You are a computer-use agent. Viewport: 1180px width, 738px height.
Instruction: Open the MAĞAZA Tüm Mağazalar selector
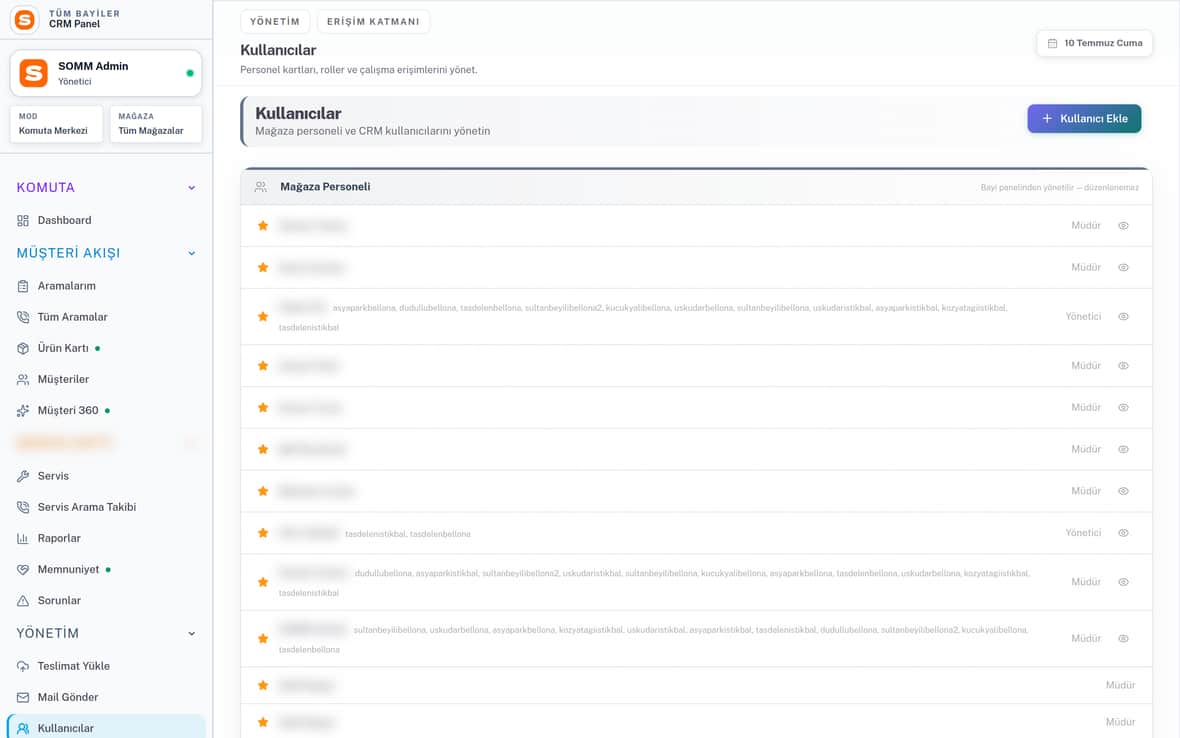[156, 124]
